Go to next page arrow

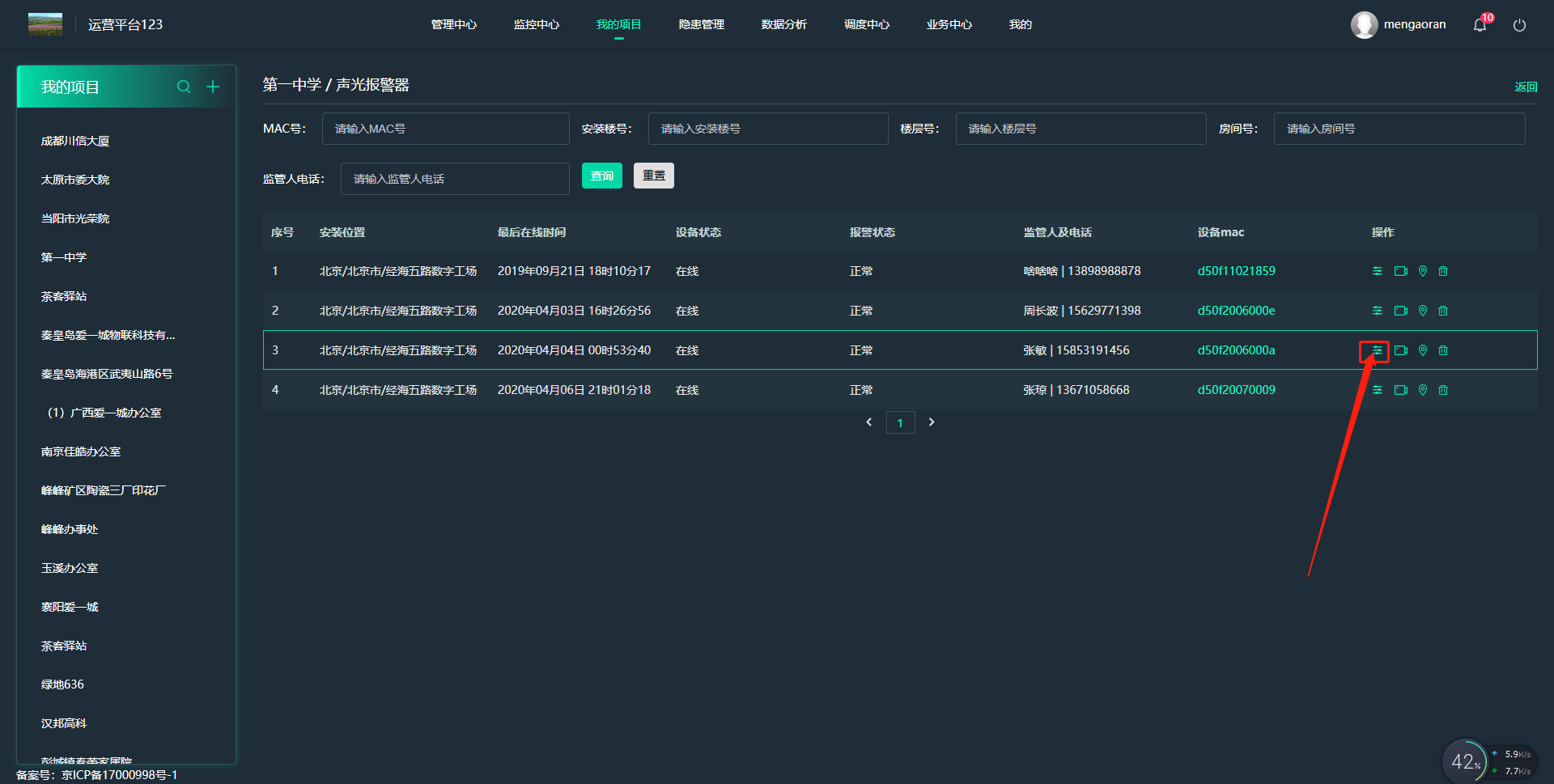coord(932,422)
